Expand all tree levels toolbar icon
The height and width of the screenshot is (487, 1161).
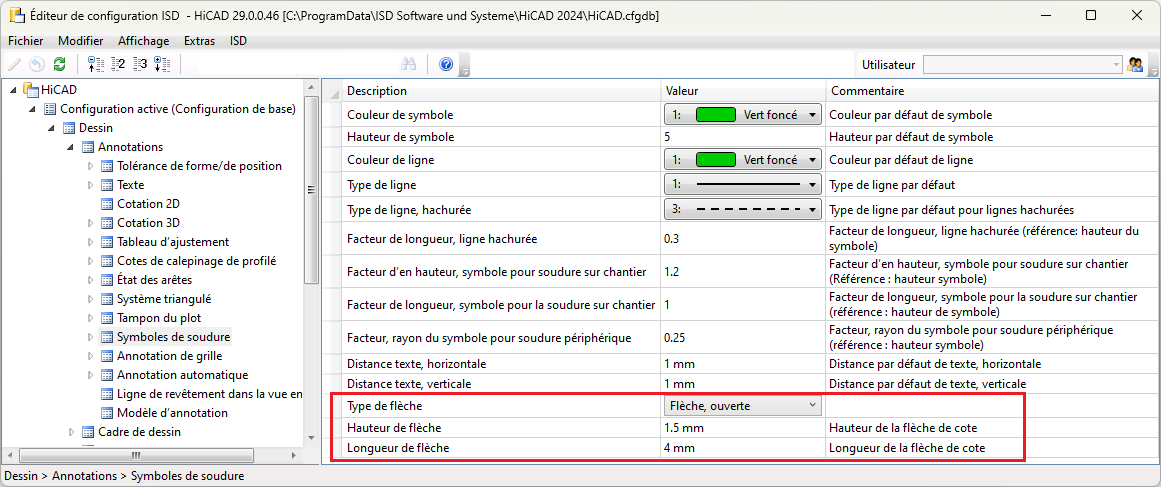pos(164,64)
